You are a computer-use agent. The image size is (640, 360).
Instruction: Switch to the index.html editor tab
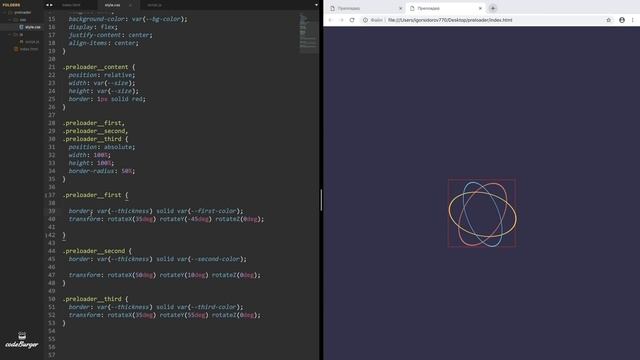pos(71,5)
